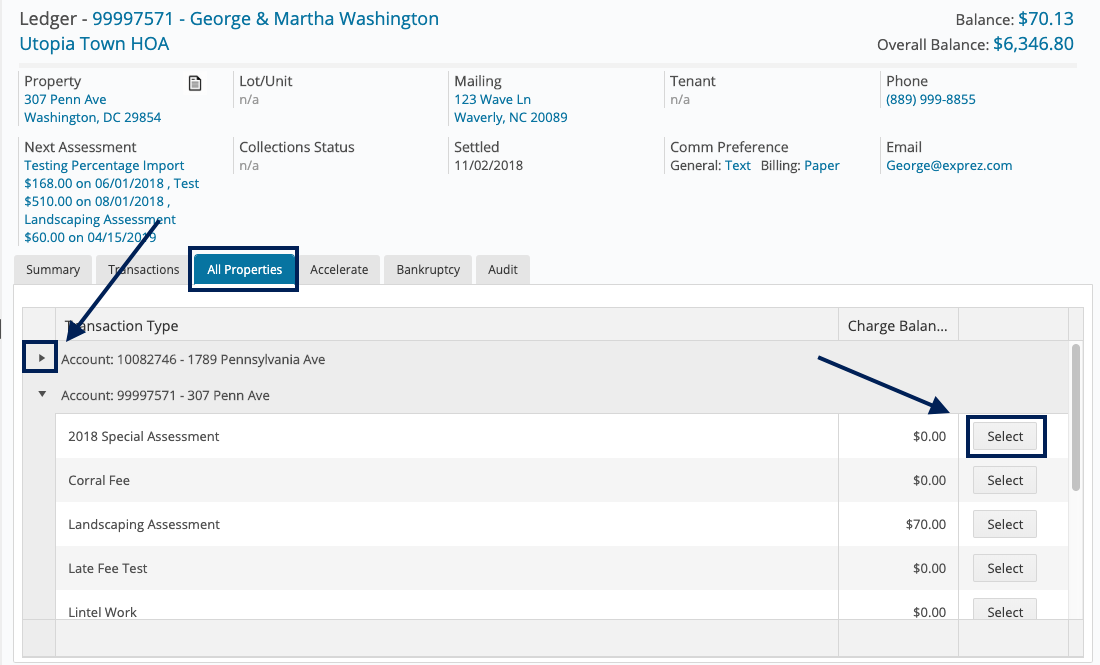The image size is (1100, 665).
Task: Click the grid vertical scrollbar thumb
Action: (x=1075, y=417)
